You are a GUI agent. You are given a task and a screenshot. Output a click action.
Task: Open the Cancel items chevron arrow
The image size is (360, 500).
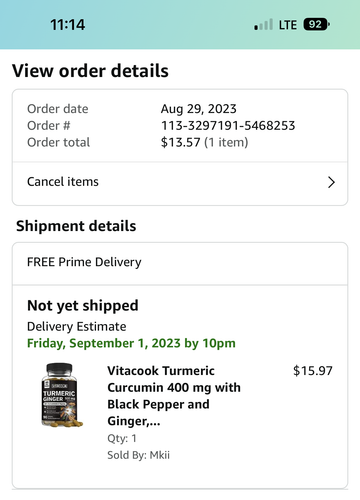331,182
